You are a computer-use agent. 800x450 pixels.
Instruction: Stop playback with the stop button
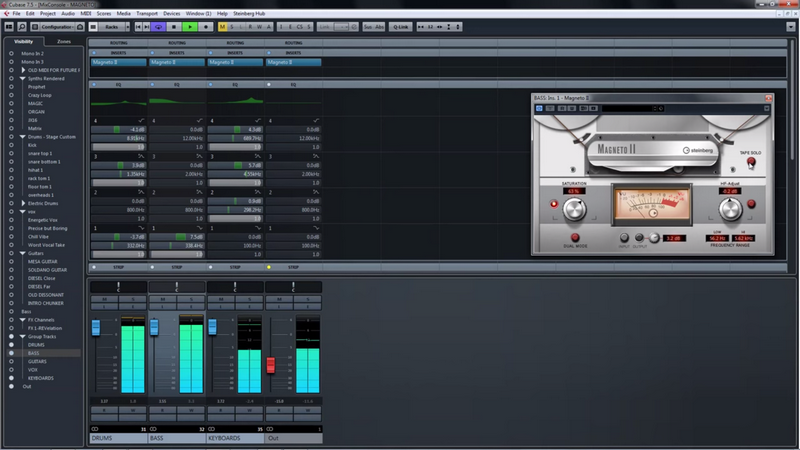point(174,27)
